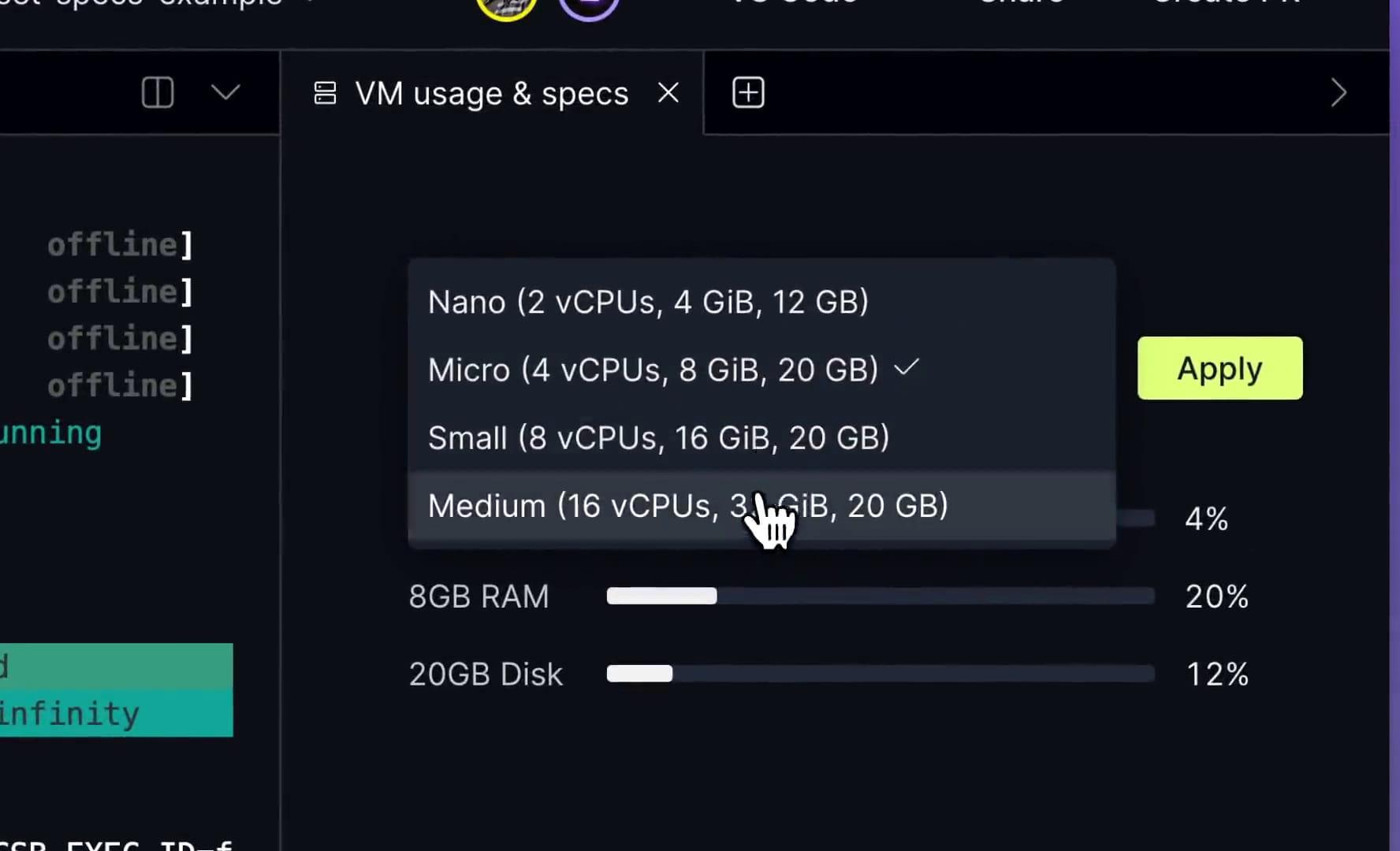Click VS Code in the top bar
This screenshot has width=1400, height=851.
792,4
